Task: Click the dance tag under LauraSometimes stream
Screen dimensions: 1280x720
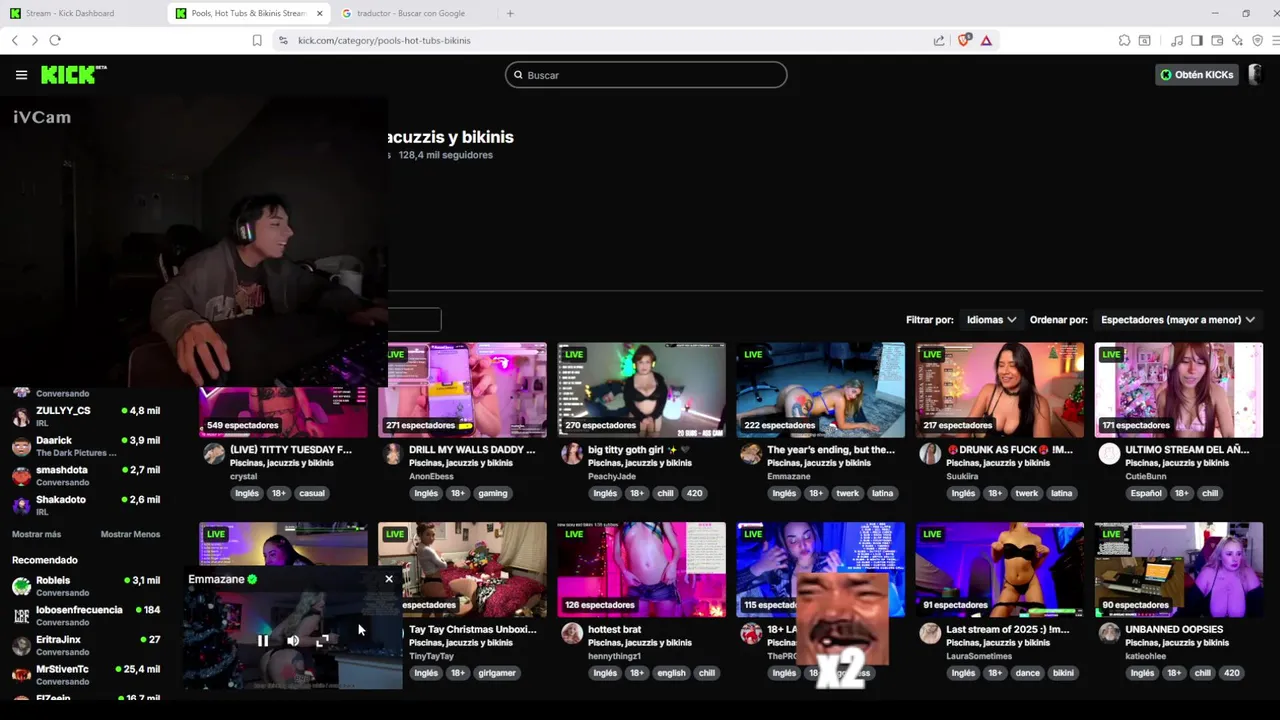Action: click(x=1027, y=673)
